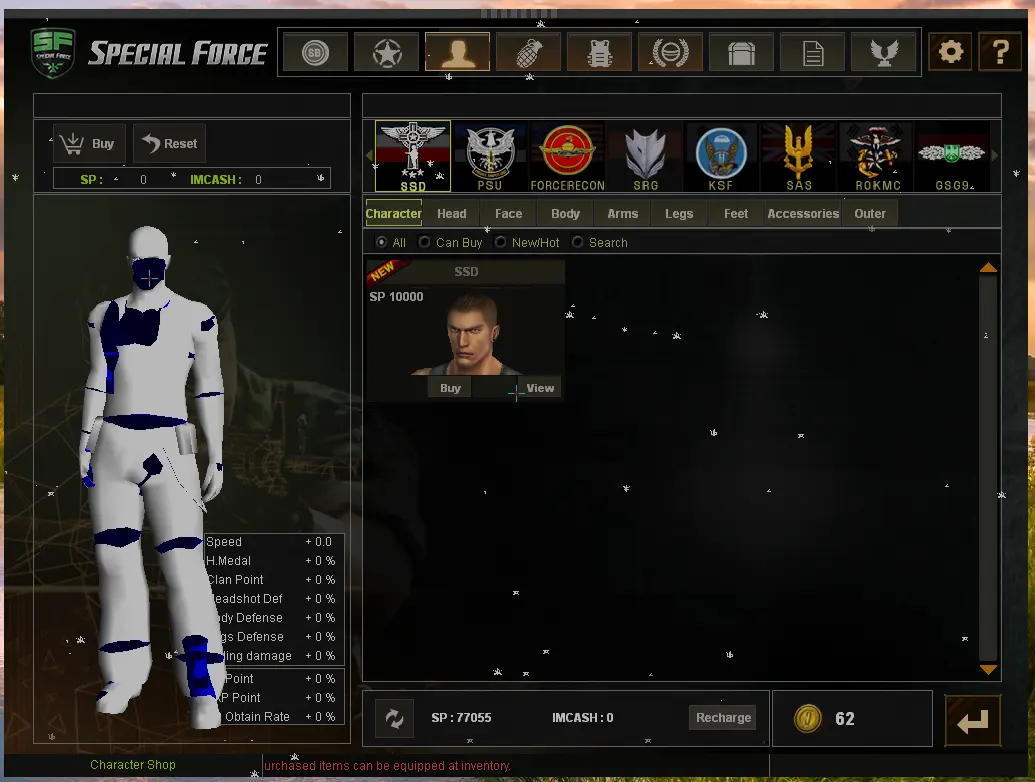
Task: Open the help question mark icon
Action: [x=1001, y=51]
